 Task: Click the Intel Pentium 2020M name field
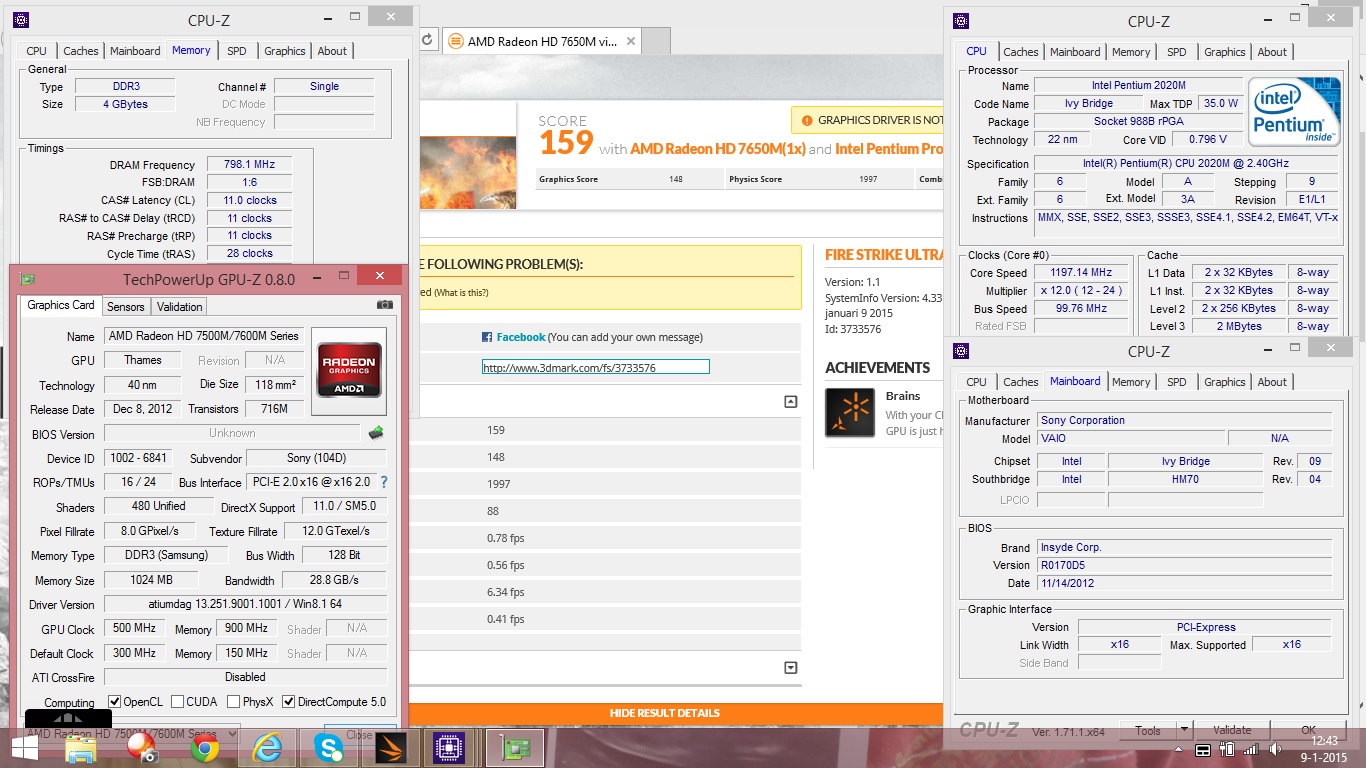(1138, 85)
